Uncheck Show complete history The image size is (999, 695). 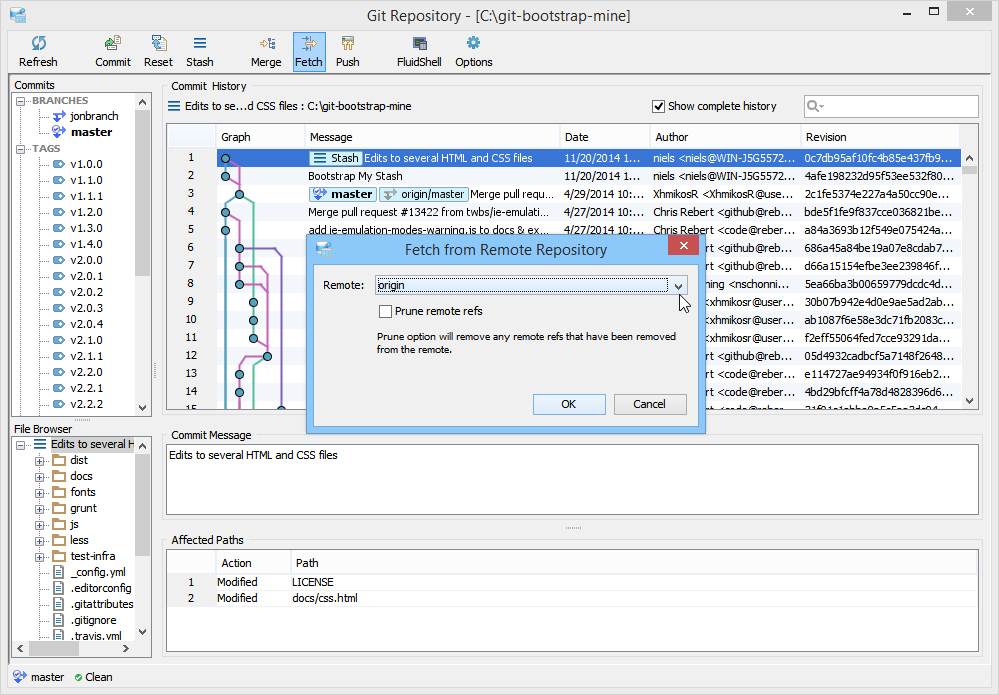click(659, 106)
